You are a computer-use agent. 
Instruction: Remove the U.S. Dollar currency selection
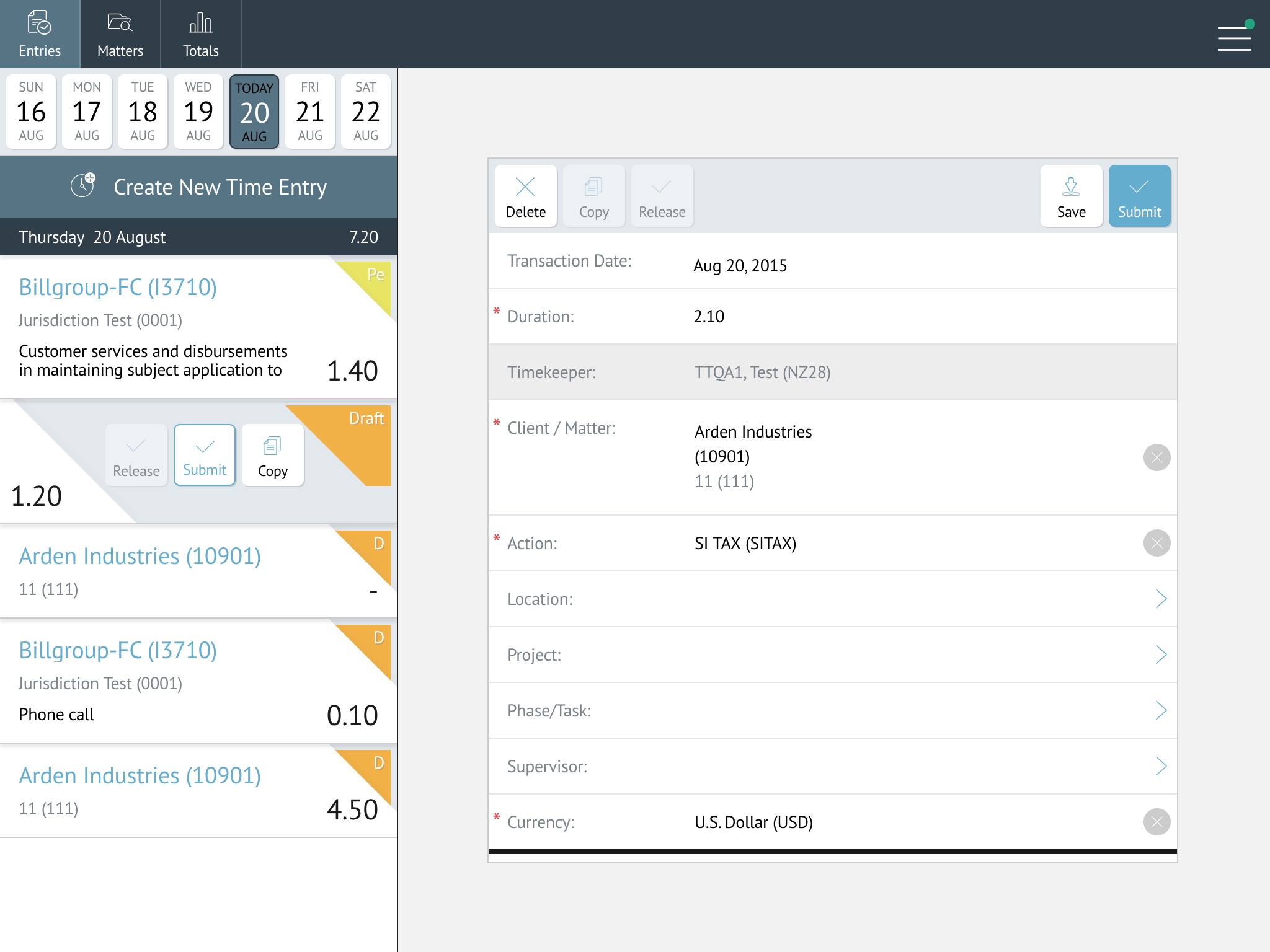click(1157, 822)
